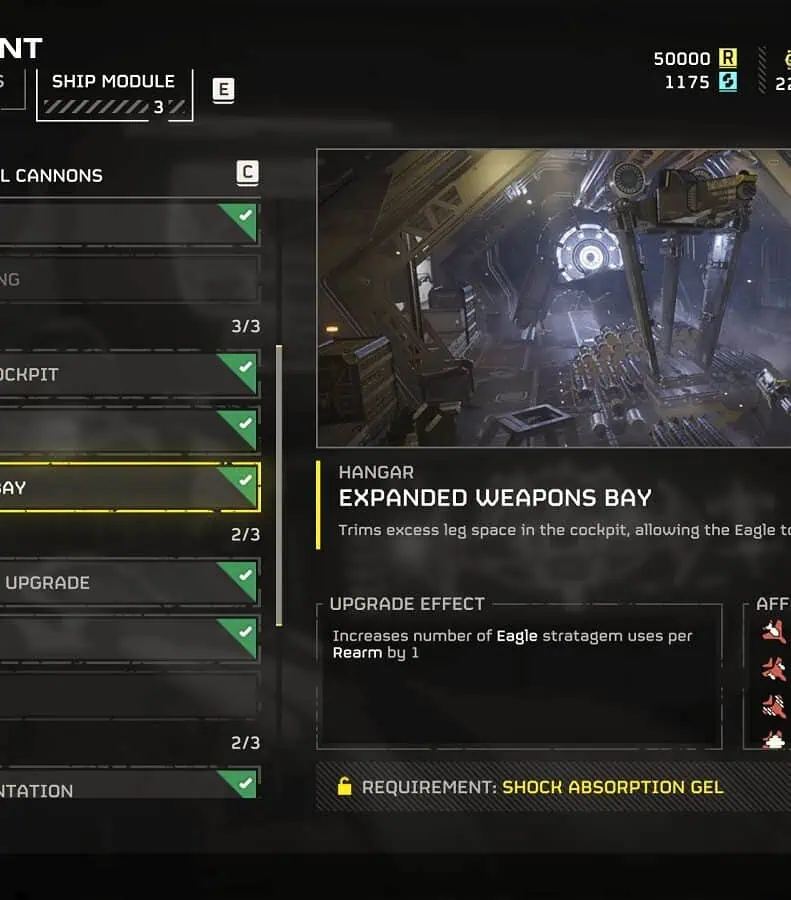Click the blue sample currency icon
This screenshot has height=900, width=791.
pos(728,82)
